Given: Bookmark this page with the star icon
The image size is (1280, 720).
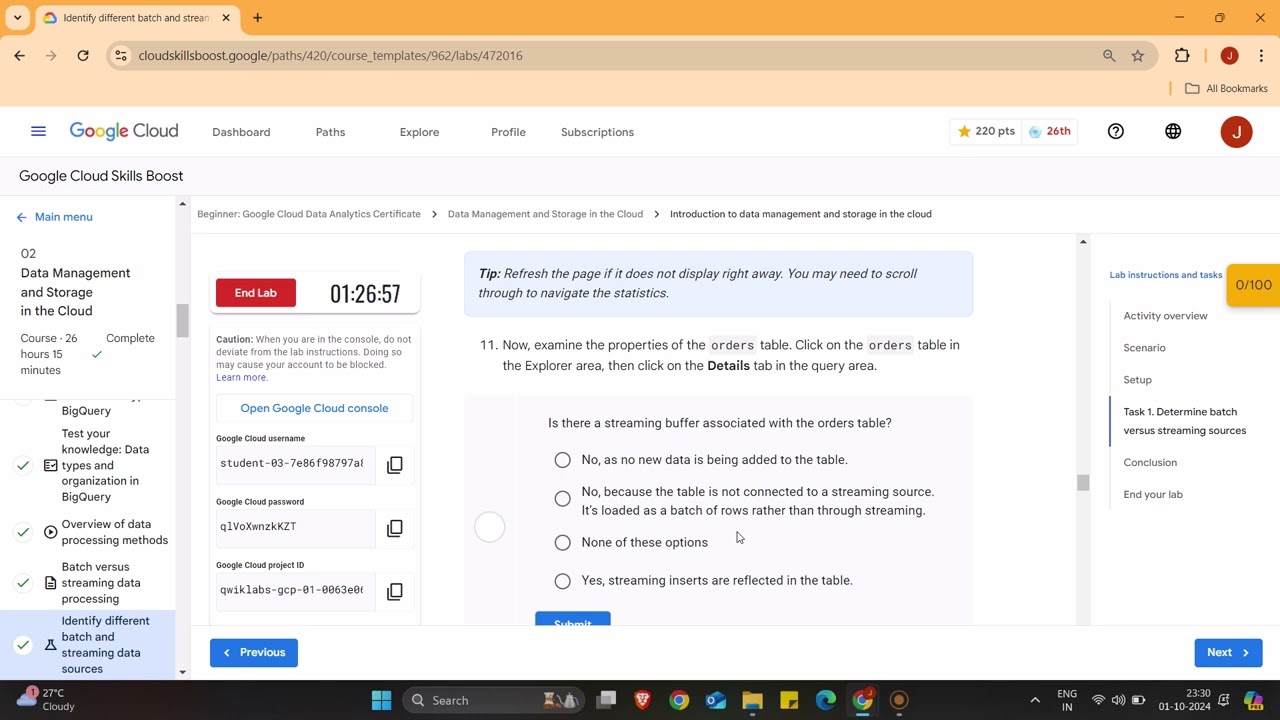Looking at the screenshot, I should [1137, 56].
